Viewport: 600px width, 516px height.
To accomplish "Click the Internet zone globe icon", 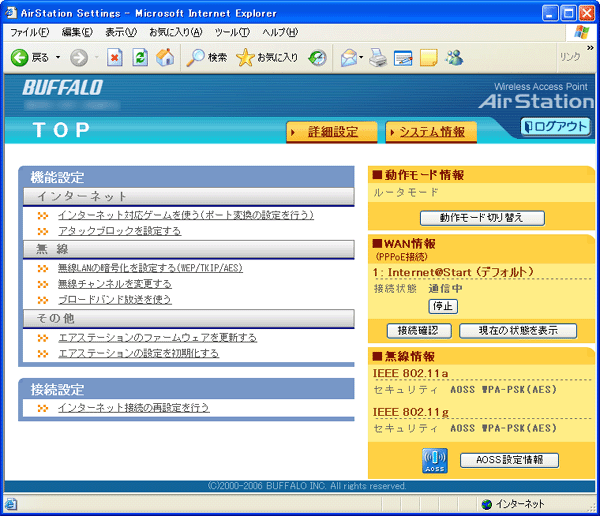I will click(x=487, y=504).
